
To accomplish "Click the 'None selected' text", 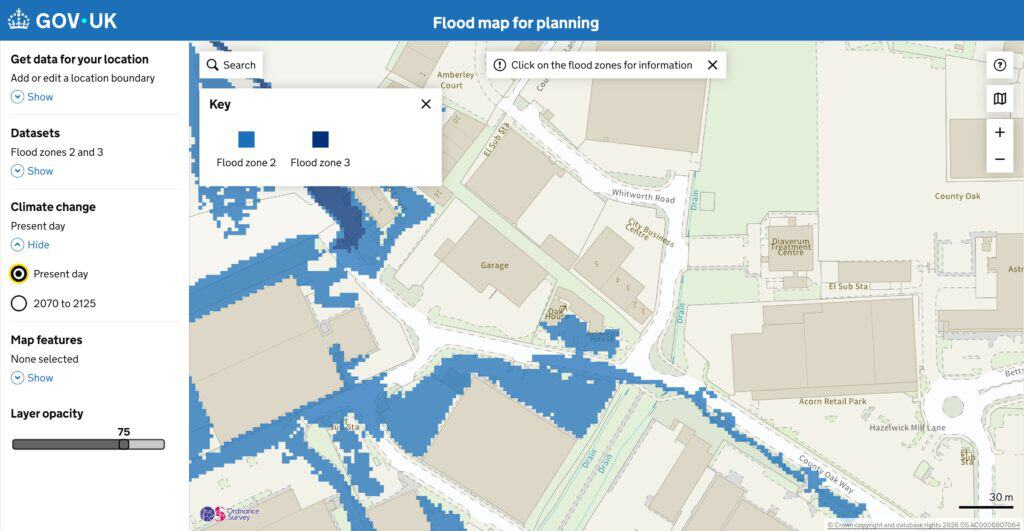I will [x=44, y=359].
